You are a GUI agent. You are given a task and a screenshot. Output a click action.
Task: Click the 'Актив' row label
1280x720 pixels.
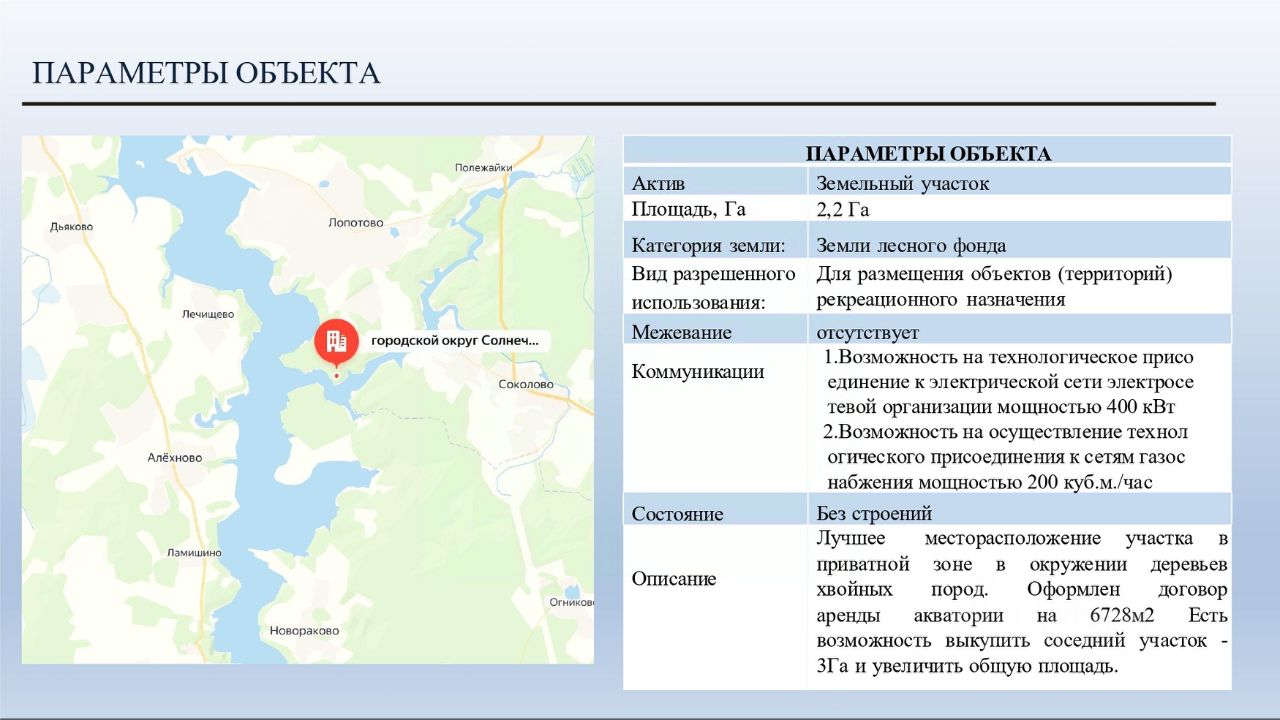(x=658, y=184)
